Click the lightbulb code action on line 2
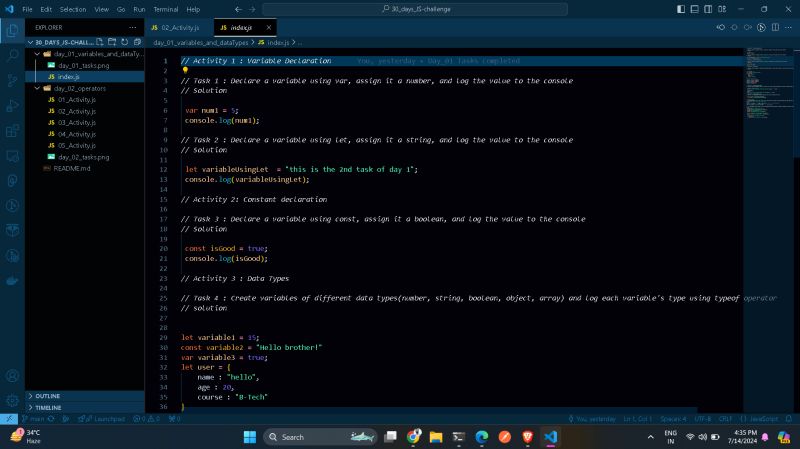 (185, 70)
